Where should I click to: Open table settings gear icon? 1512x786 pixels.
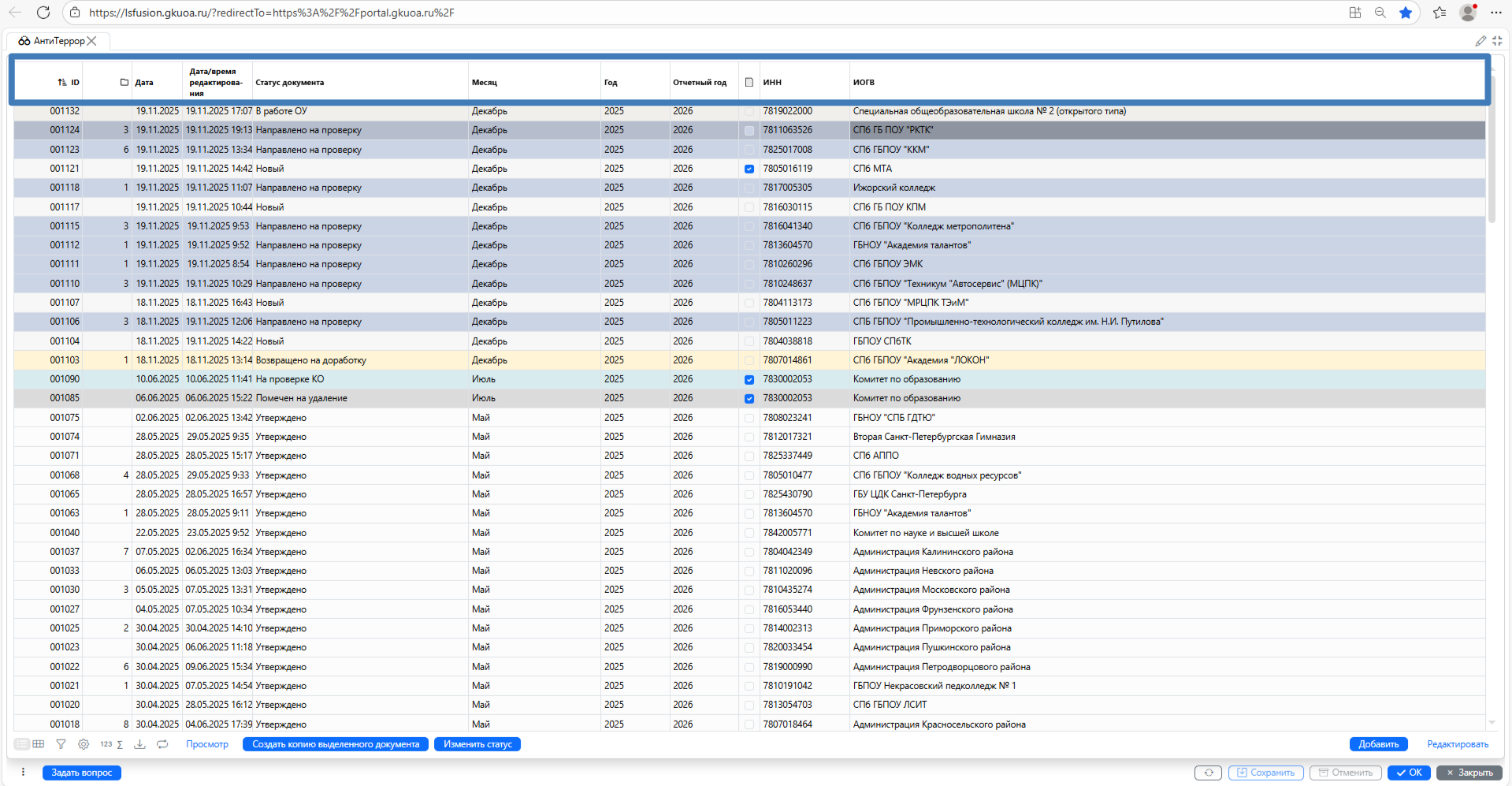pyautogui.click(x=84, y=744)
